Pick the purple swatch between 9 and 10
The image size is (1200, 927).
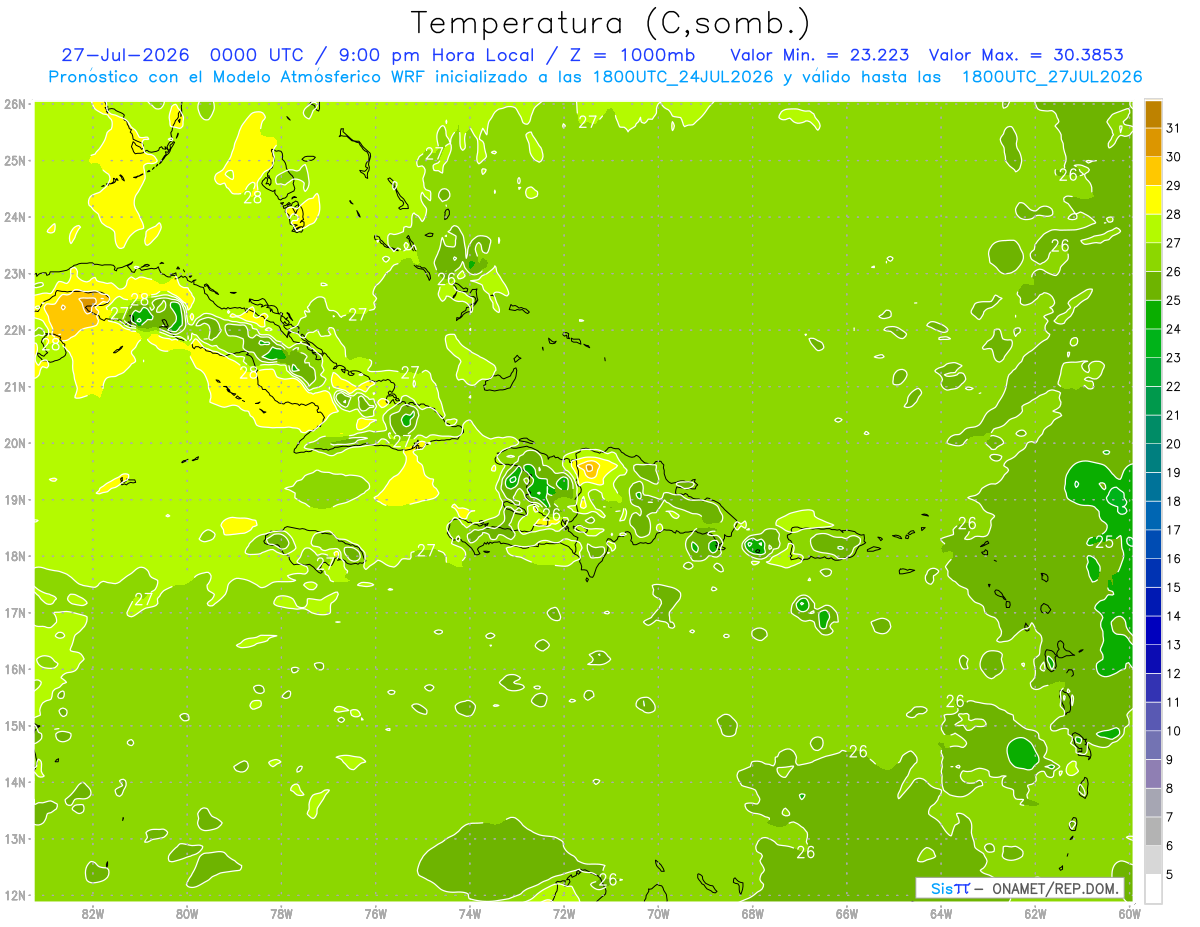[x=1153, y=745]
